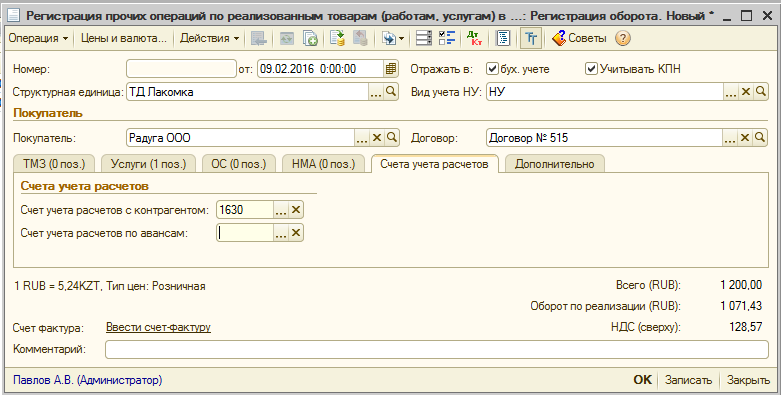Click the stacked list fields toolbar icon
This screenshot has width=781, height=395.
[x=424, y=38]
